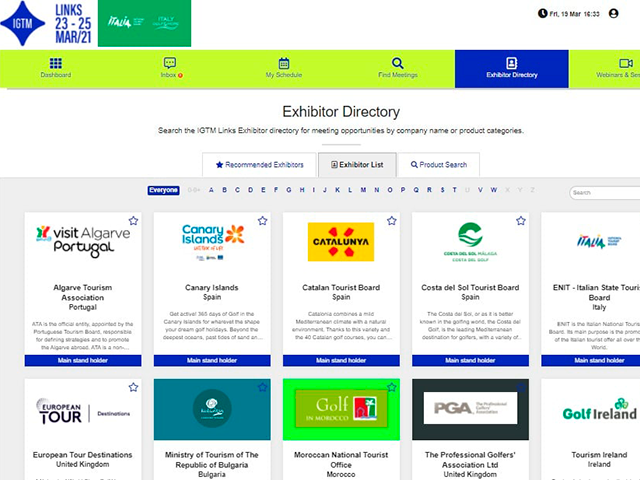Open European Tour Destinations title
Screen dimensions: 640x480
pos(83,455)
